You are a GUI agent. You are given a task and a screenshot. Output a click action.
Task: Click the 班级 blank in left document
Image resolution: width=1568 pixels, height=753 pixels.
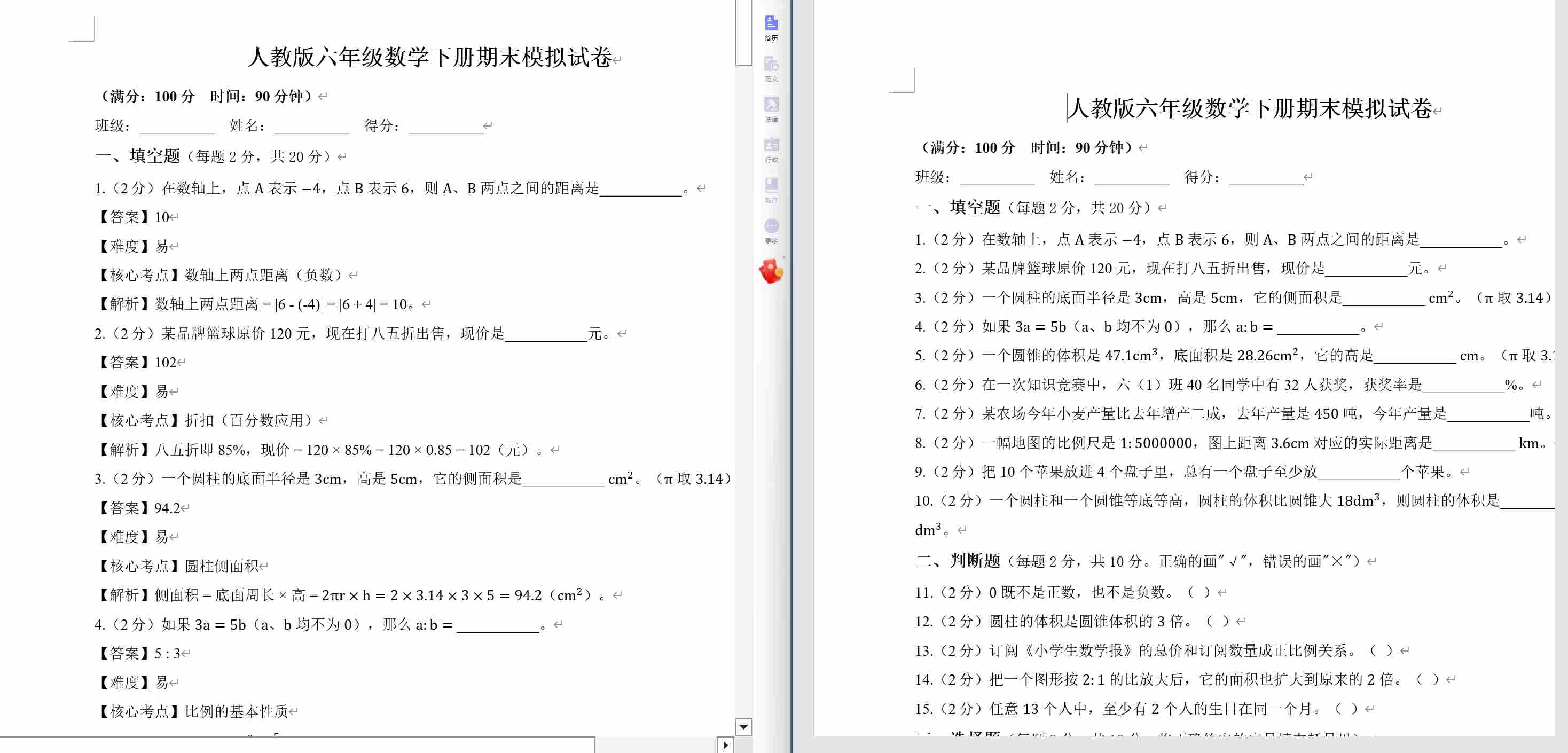click(x=177, y=127)
